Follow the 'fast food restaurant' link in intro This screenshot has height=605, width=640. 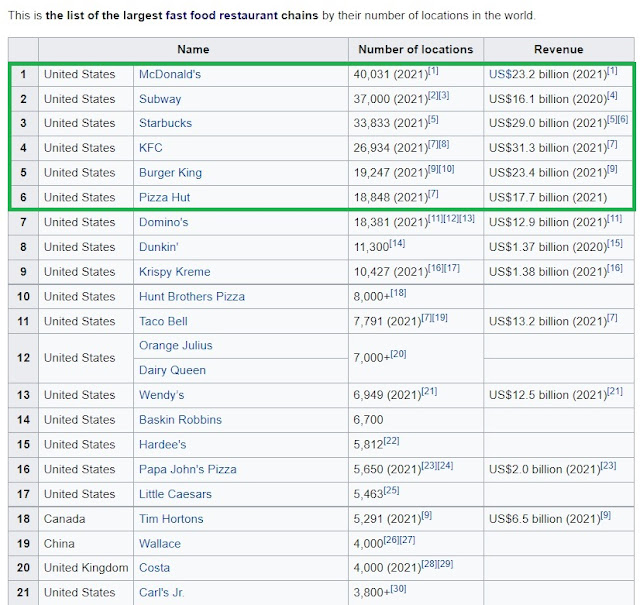coord(222,16)
